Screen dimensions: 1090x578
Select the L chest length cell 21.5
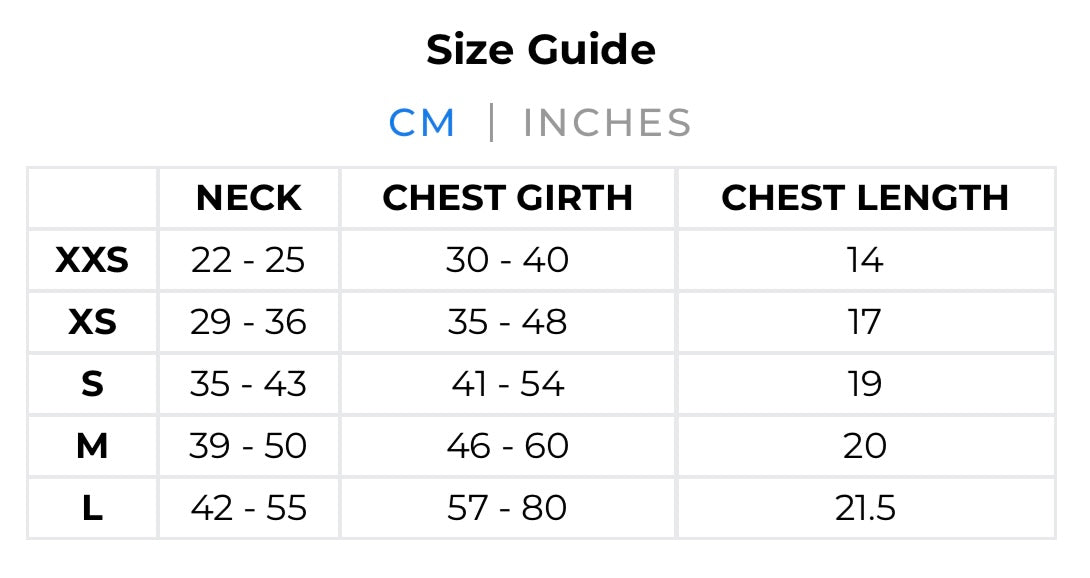tap(865, 508)
